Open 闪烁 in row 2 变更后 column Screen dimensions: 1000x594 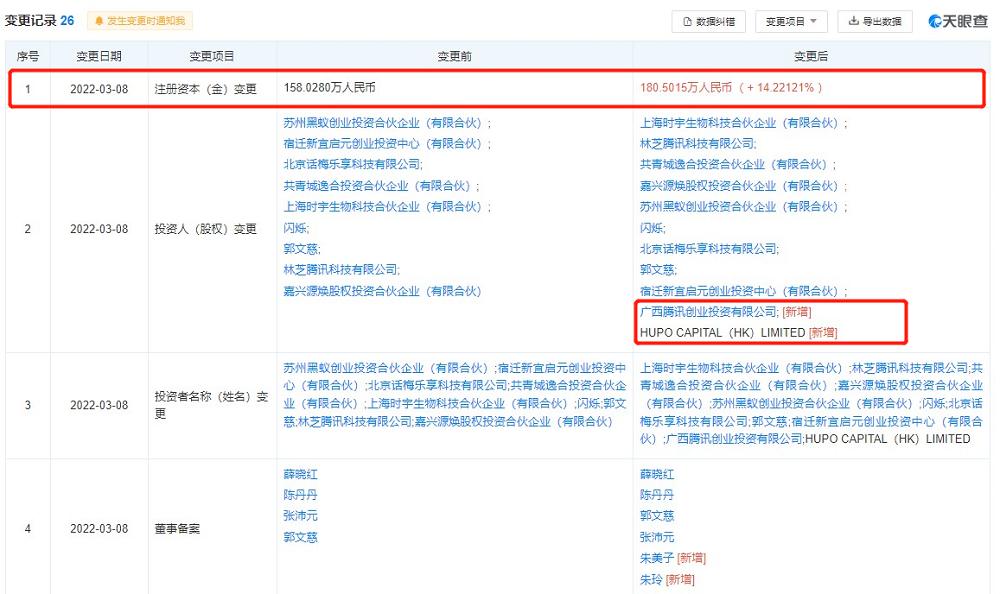pos(652,228)
